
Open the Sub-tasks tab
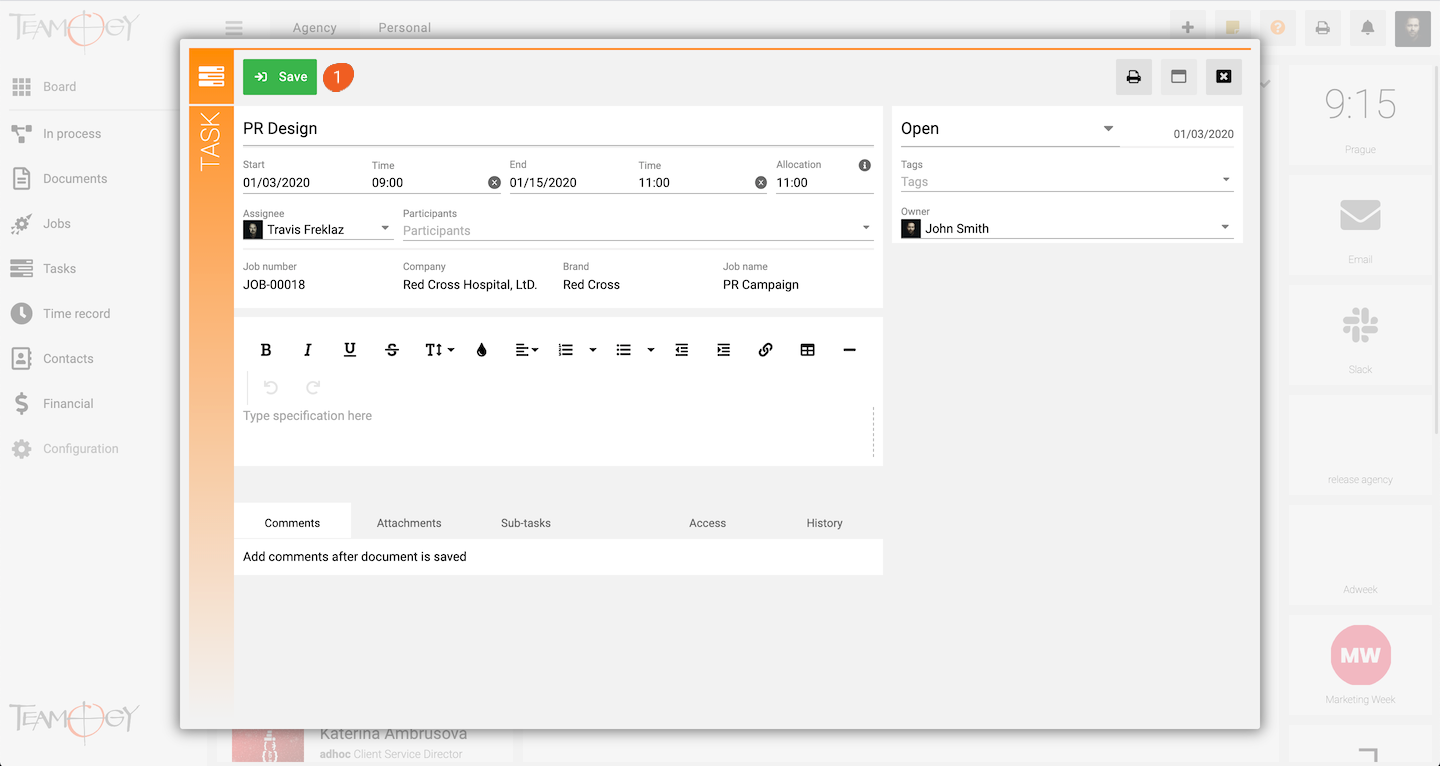pyautogui.click(x=526, y=523)
